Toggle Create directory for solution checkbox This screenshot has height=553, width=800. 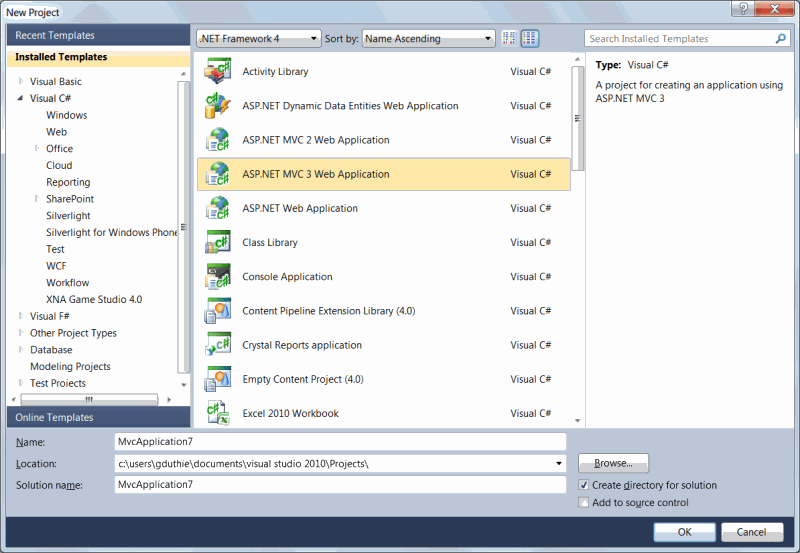click(584, 485)
